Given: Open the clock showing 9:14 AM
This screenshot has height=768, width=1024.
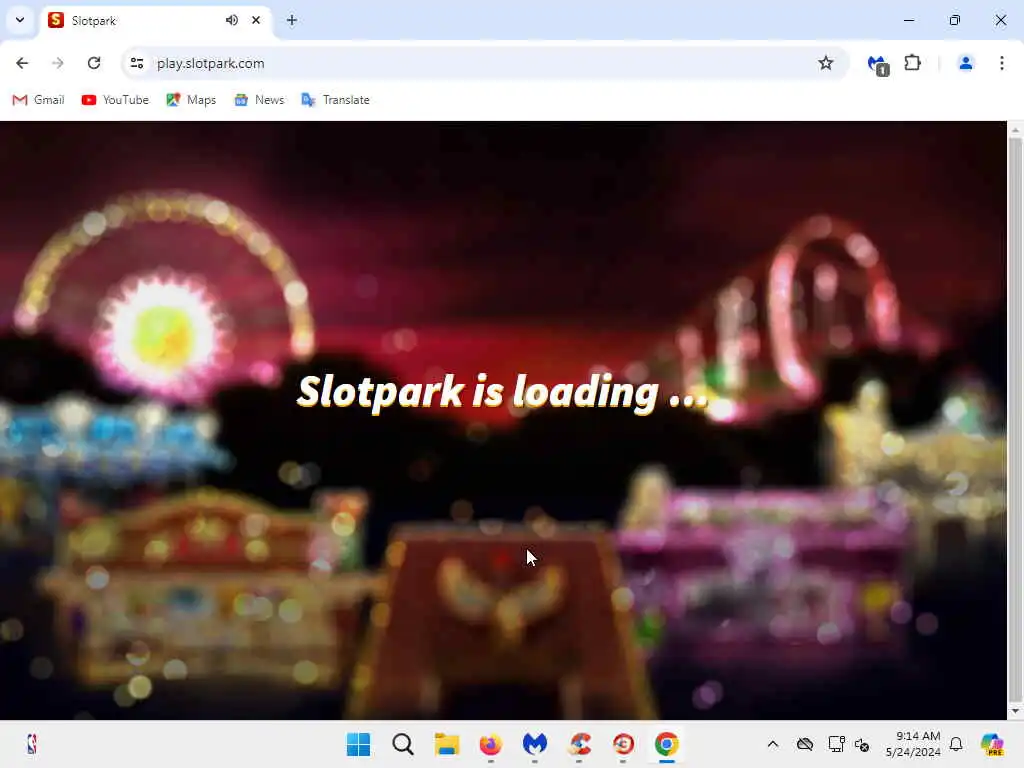Looking at the screenshot, I should [912, 744].
